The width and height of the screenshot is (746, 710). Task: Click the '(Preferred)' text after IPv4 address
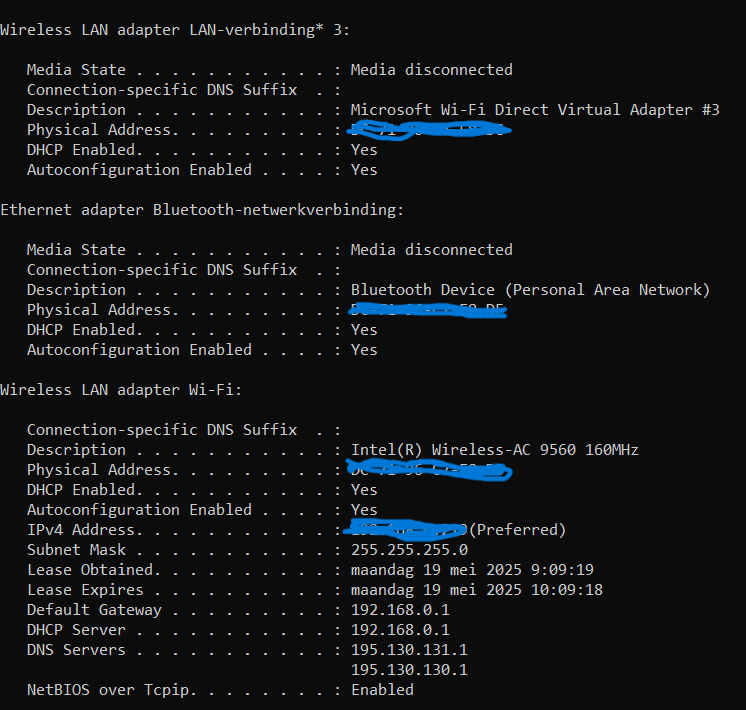tap(518, 530)
